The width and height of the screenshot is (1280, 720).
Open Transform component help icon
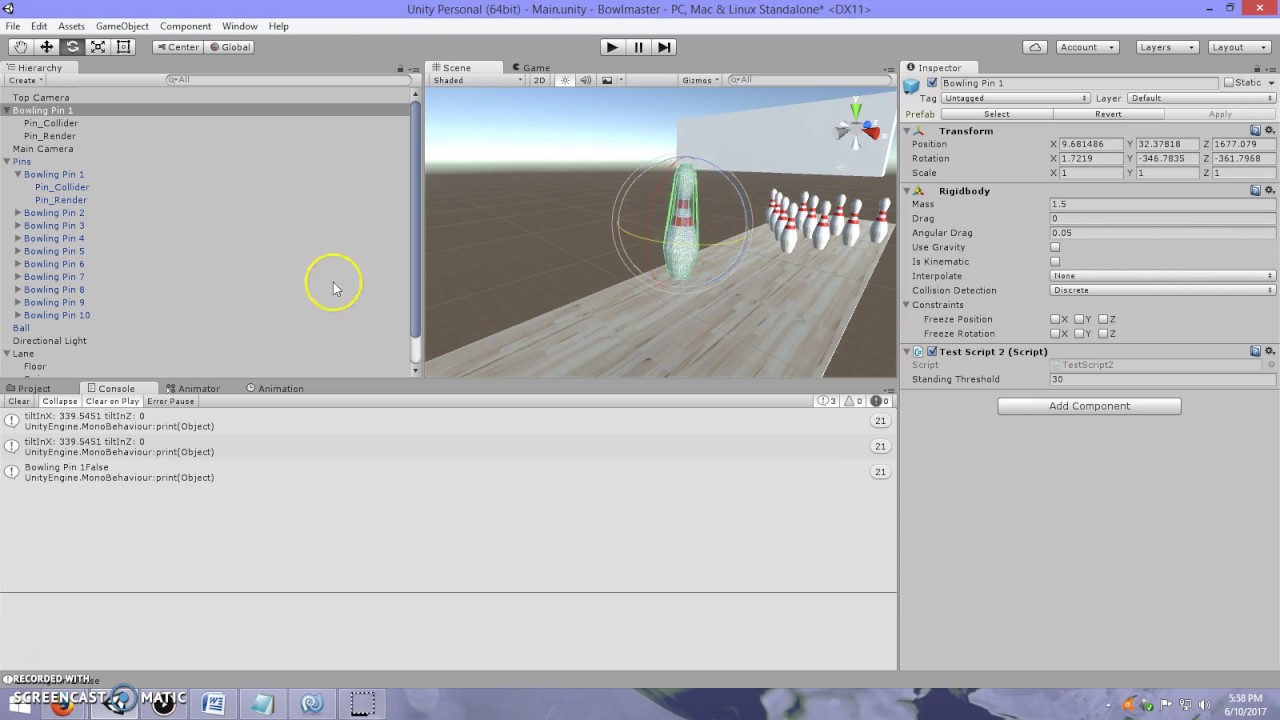pyautogui.click(x=1256, y=131)
